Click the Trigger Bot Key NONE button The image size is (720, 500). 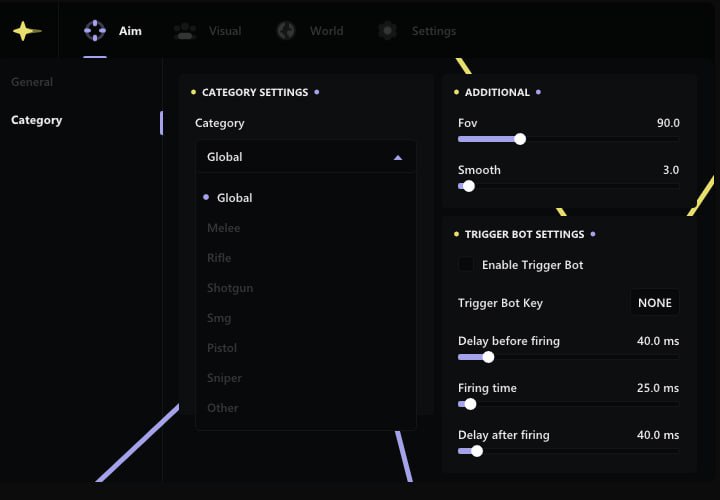pos(655,303)
